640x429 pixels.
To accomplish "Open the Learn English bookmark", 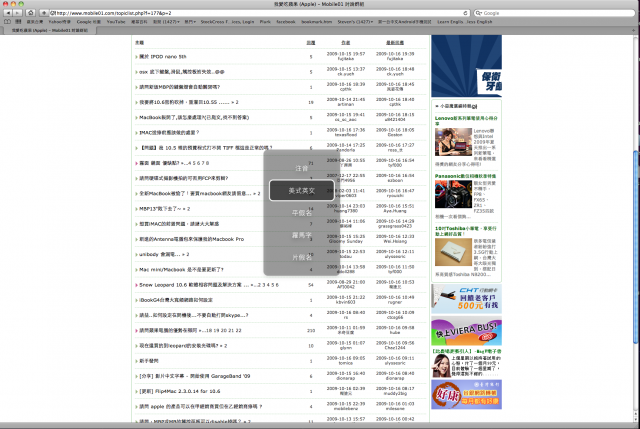I will (x=464, y=22).
